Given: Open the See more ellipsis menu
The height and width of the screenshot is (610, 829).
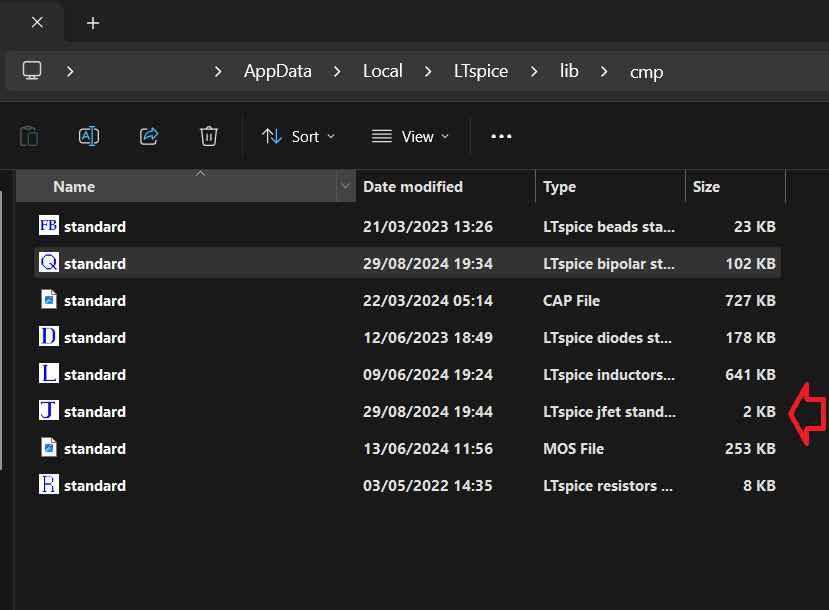Looking at the screenshot, I should click(501, 136).
